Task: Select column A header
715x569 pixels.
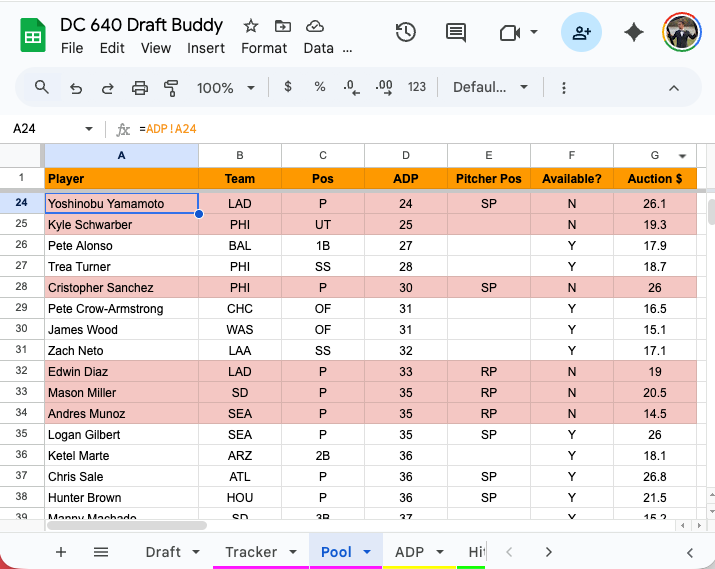Action: 121,155
